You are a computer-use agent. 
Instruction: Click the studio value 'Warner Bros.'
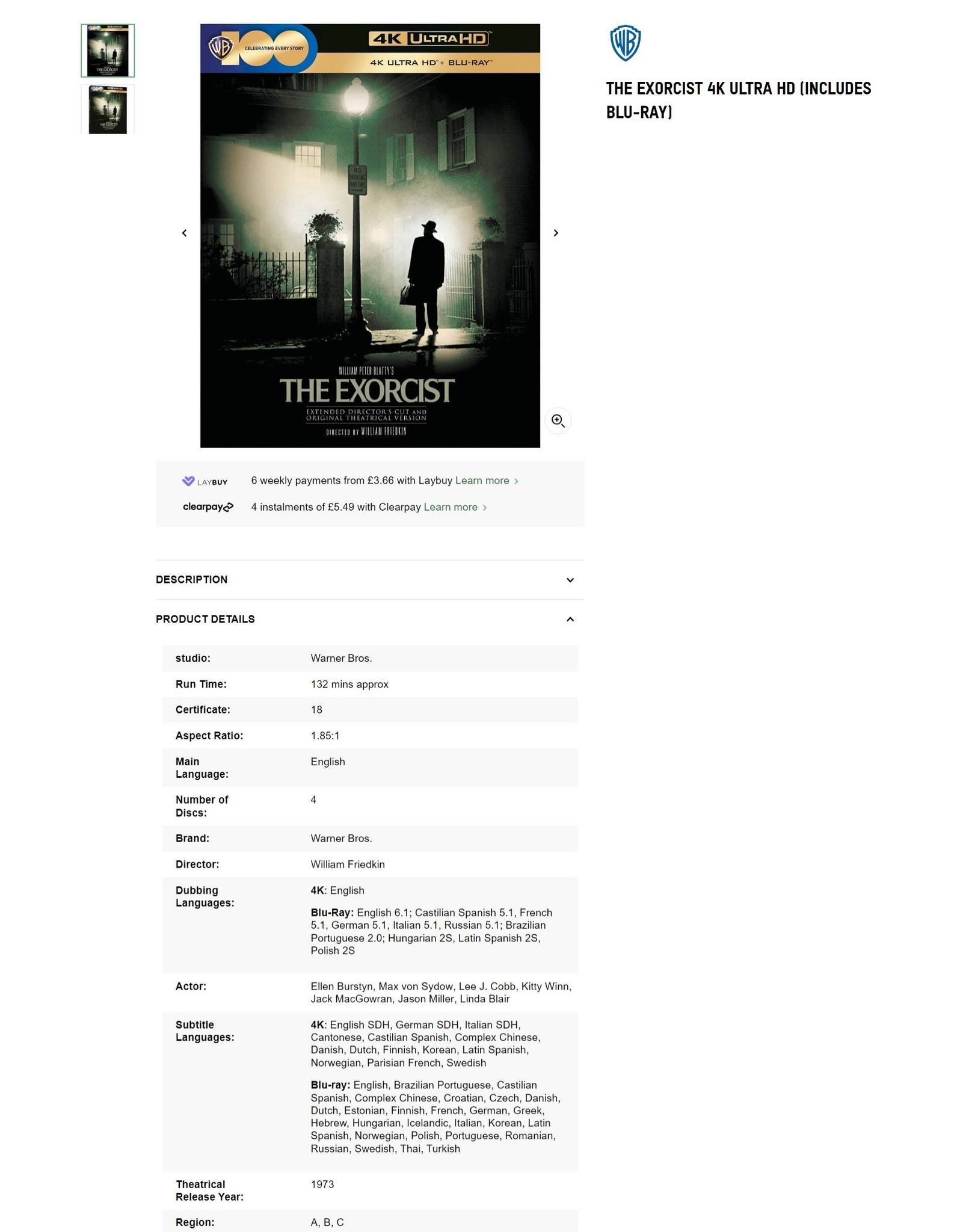pos(342,658)
